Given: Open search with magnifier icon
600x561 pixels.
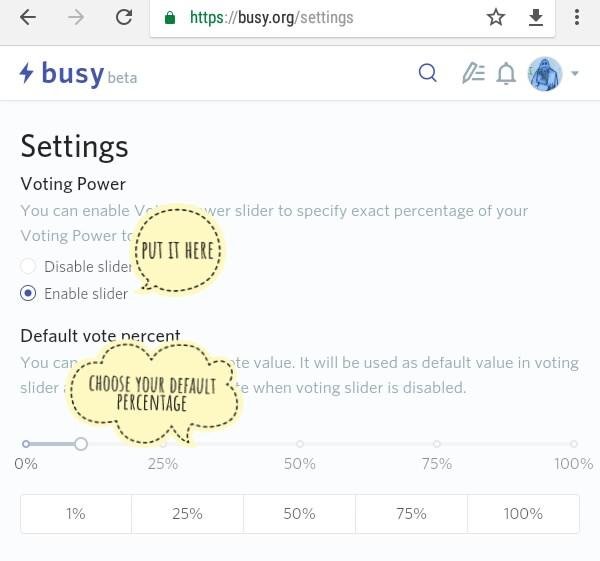Looking at the screenshot, I should coord(428,73).
